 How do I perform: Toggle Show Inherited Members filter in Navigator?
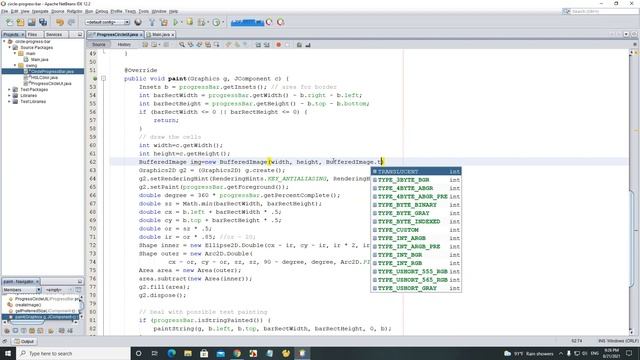point(7,331)
